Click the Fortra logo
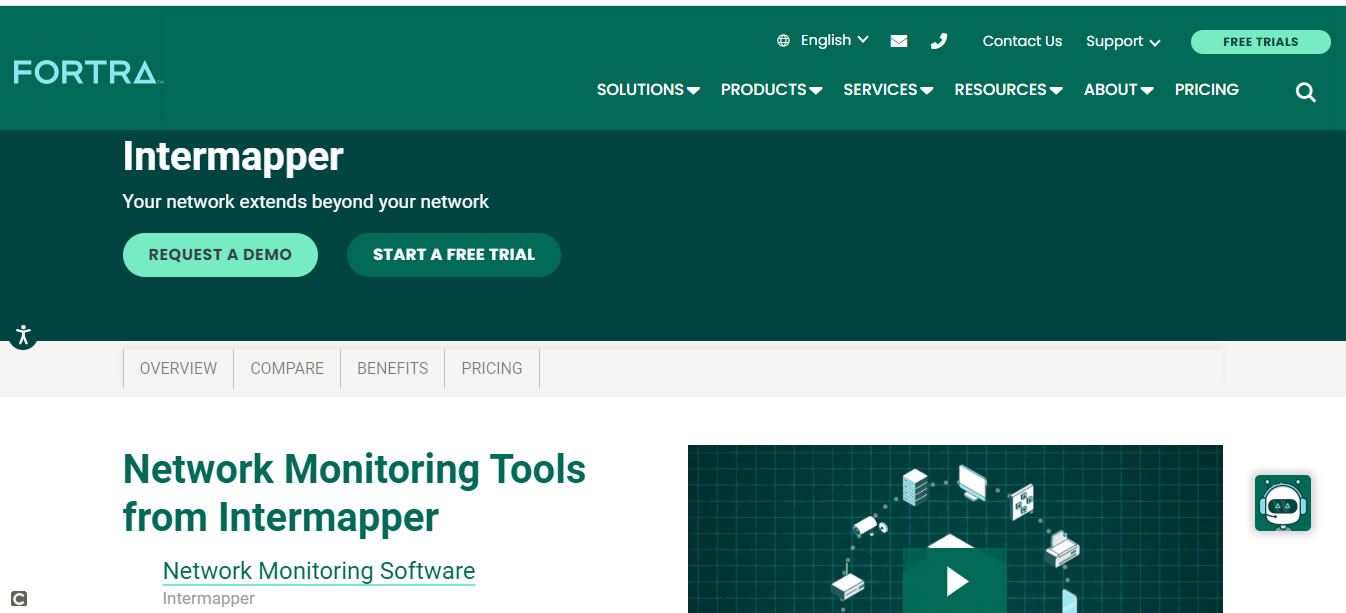Image resolution: width=1346 pixels, height=613 pixels. click(85, 72)
